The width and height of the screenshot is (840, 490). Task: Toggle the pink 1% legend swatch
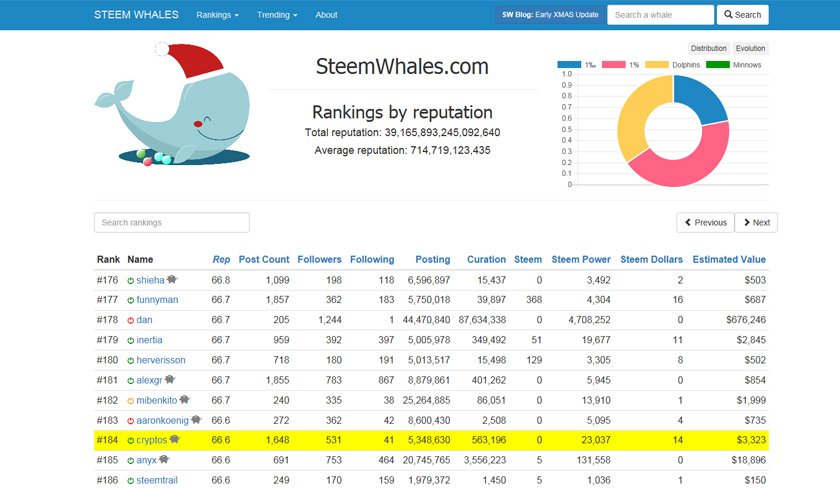tap(613, 65)
